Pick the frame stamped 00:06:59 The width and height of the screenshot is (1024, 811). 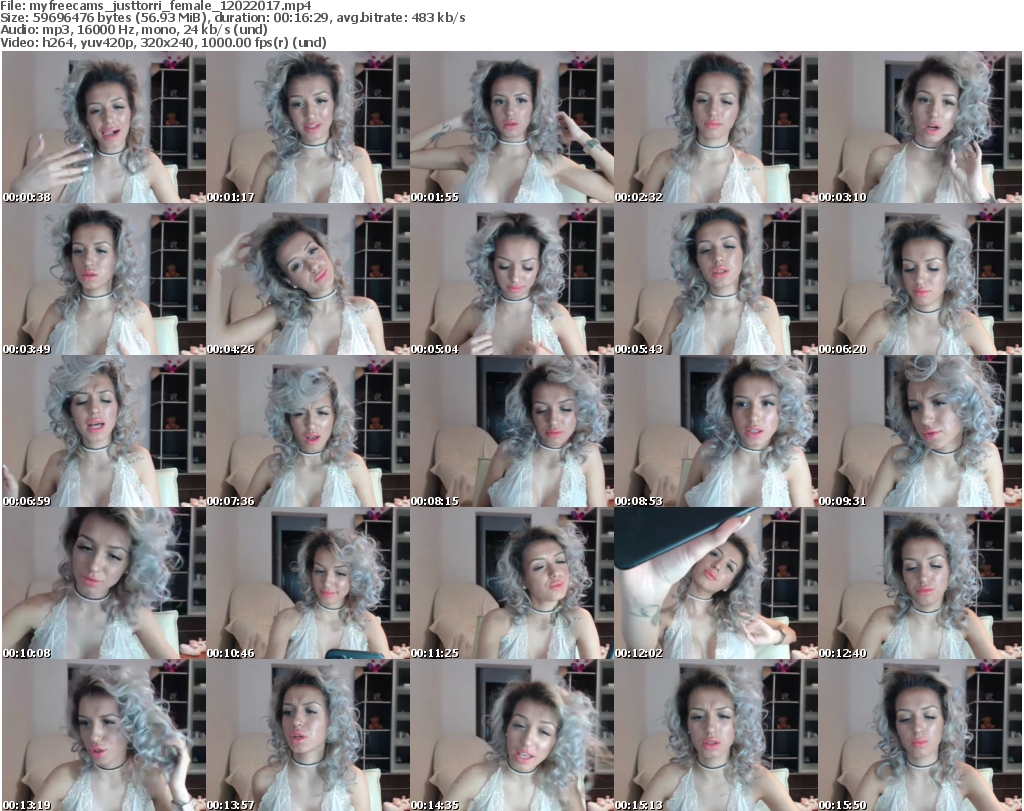click(x=104, y=432)
